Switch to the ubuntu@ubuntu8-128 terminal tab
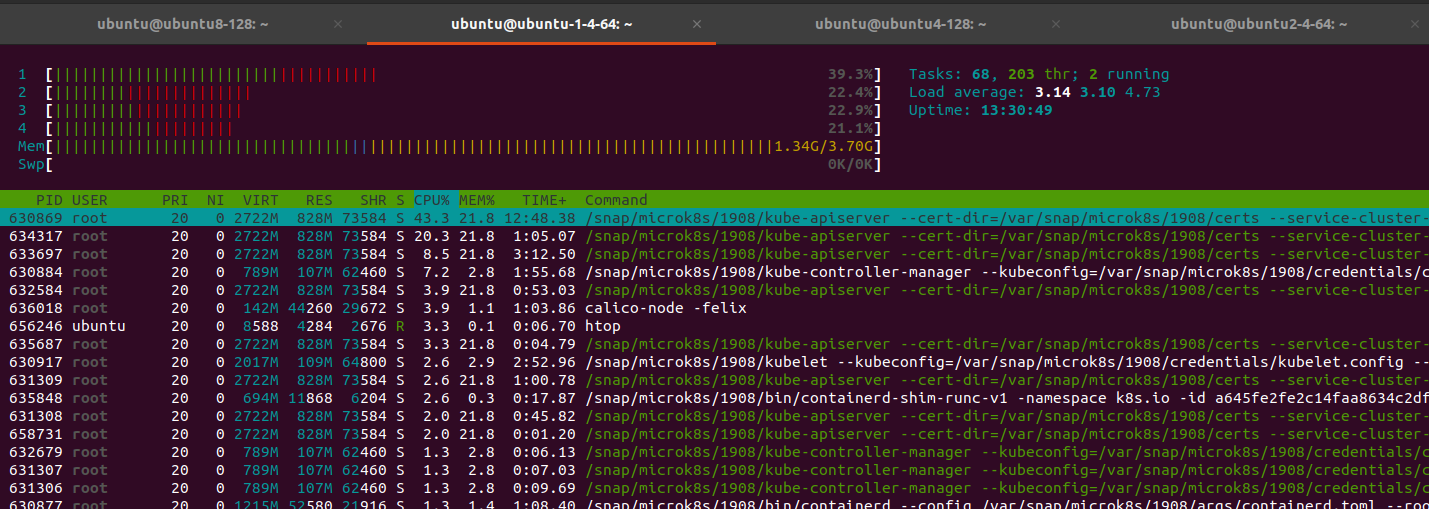Viewport: 1429px width, 509px height. tap(183, 25)
